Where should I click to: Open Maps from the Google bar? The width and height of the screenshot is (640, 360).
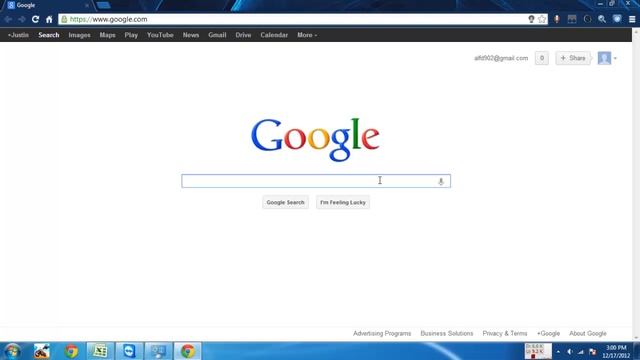point(107,35)
